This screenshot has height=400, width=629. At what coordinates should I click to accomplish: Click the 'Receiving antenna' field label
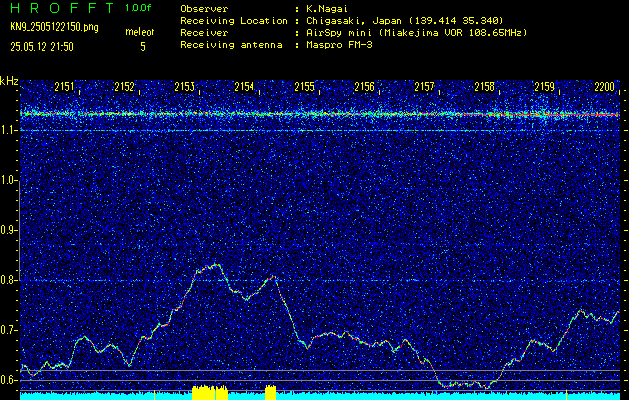231,45
